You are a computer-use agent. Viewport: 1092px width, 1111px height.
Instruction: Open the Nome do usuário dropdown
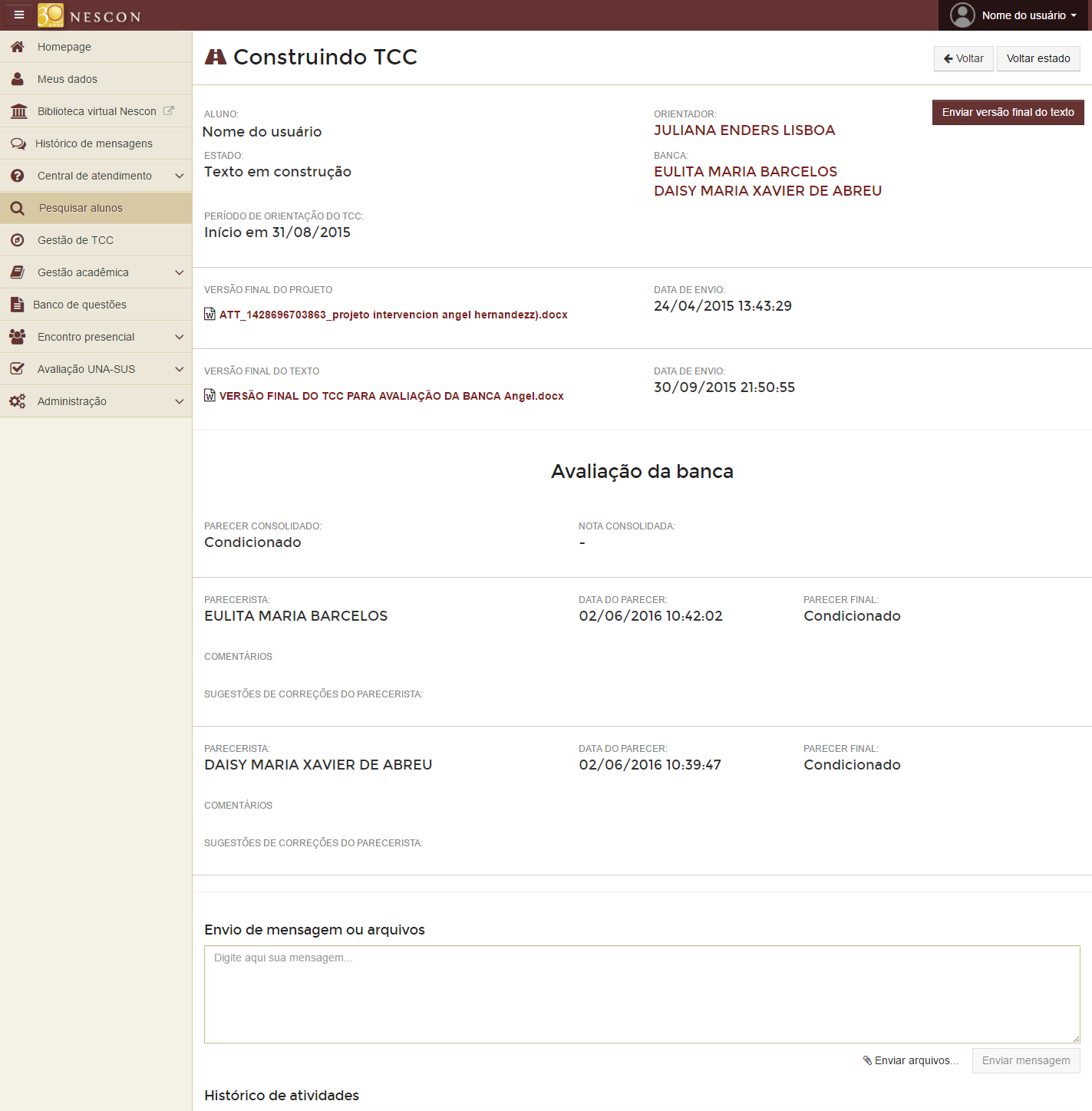pyautogui.click(x=1013, y=15)
